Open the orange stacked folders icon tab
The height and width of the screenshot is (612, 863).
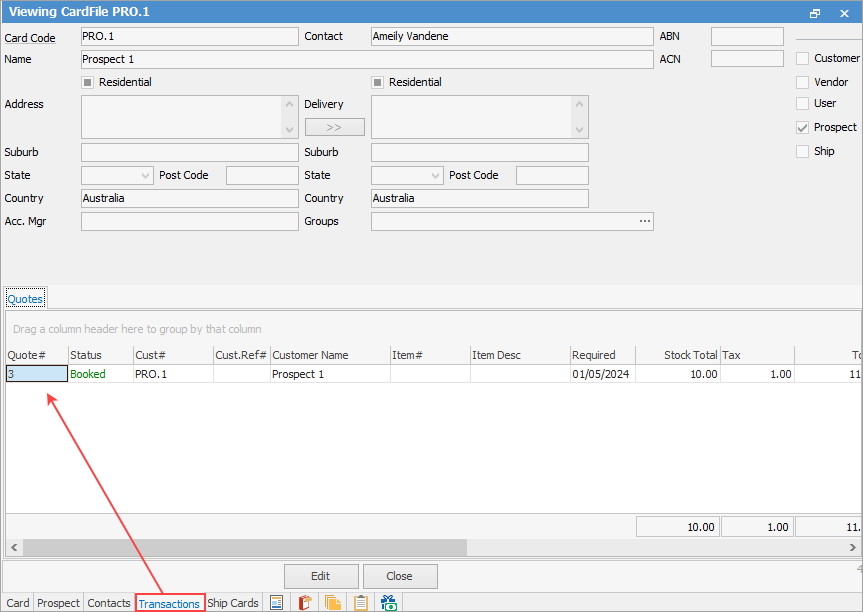coord(333,603)
